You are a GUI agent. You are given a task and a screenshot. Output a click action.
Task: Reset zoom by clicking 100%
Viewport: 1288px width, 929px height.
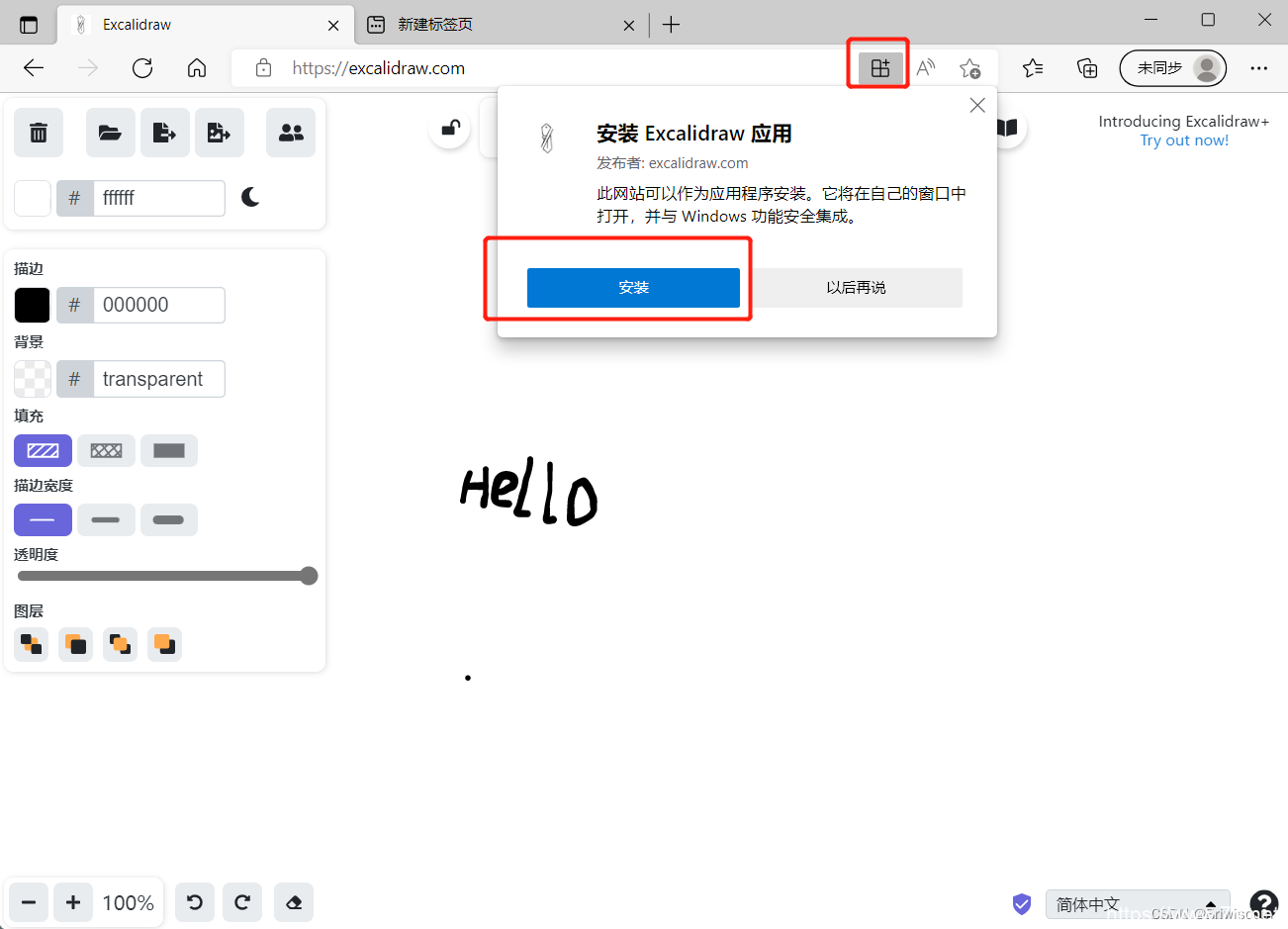click(129, 902)
